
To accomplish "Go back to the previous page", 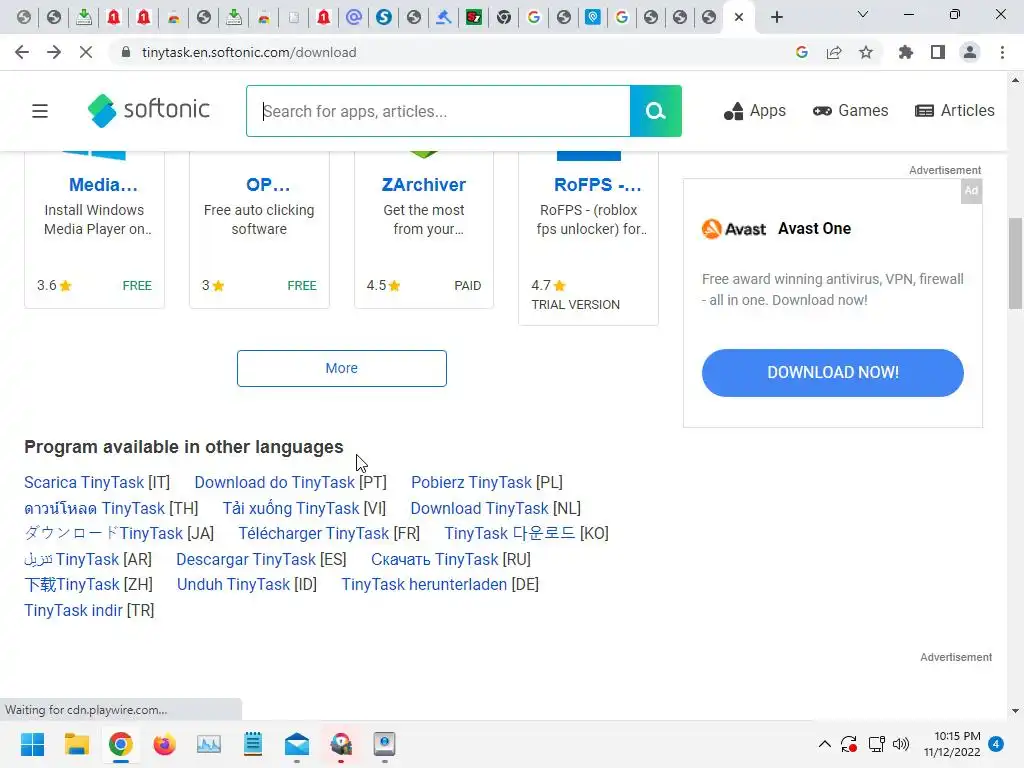I will pyautogui.click(x=22, y=52).
